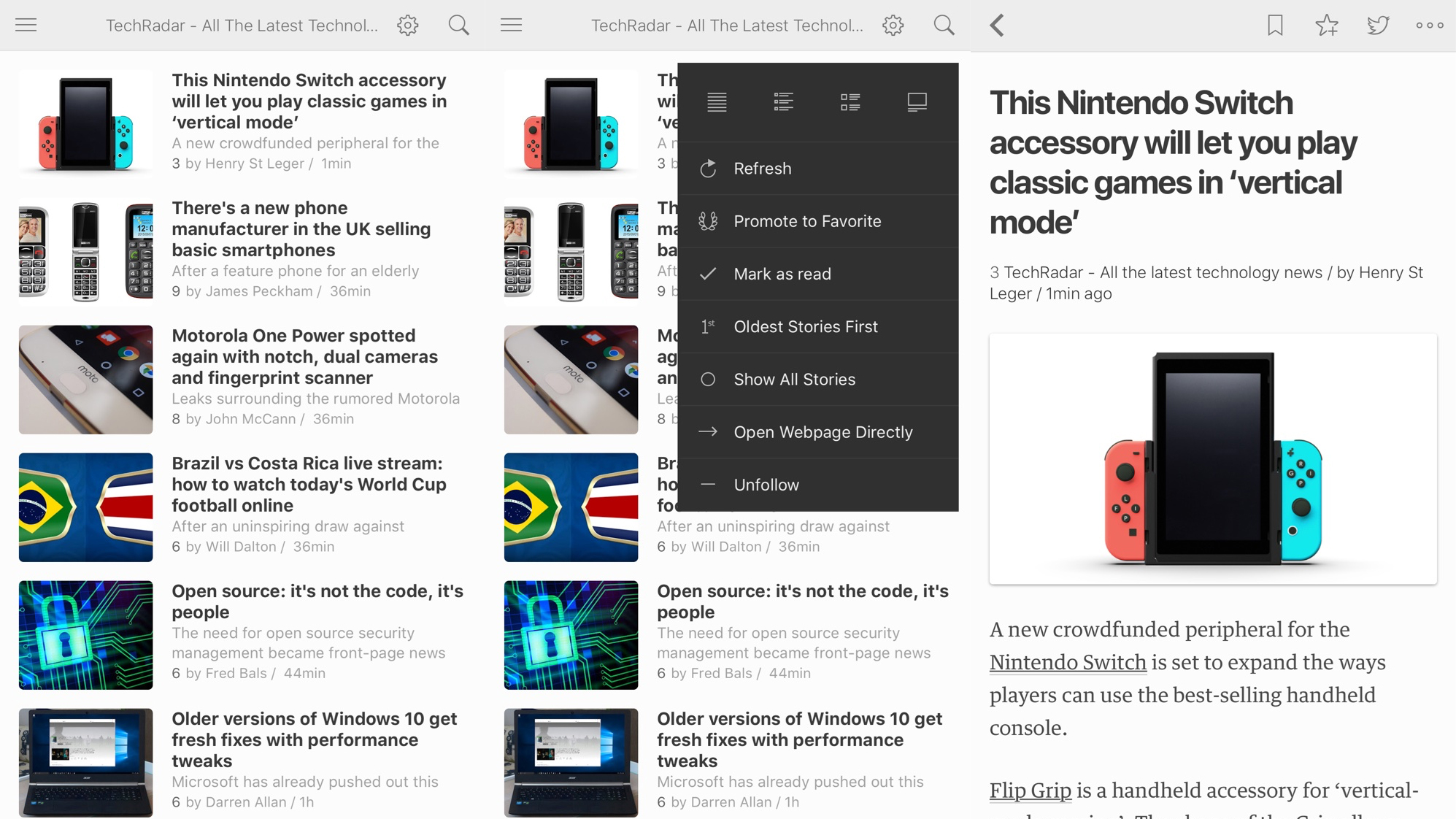The width and height of the screenshot is (1456, 819).
Task: Click article source line mentioning TechRadar
Action: tap(1206, 283)
